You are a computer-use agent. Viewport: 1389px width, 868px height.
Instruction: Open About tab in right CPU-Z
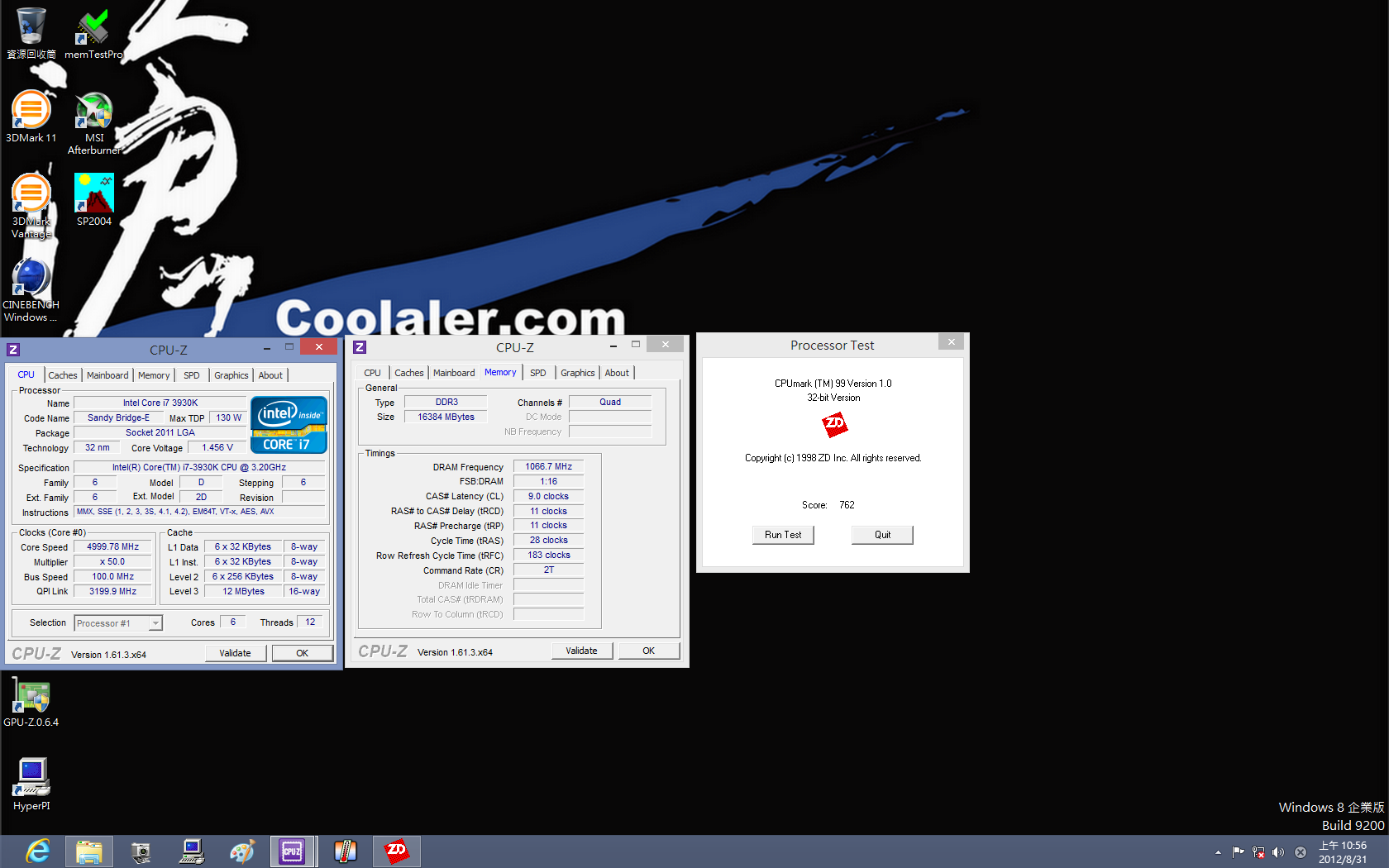(x=617, y=373)
